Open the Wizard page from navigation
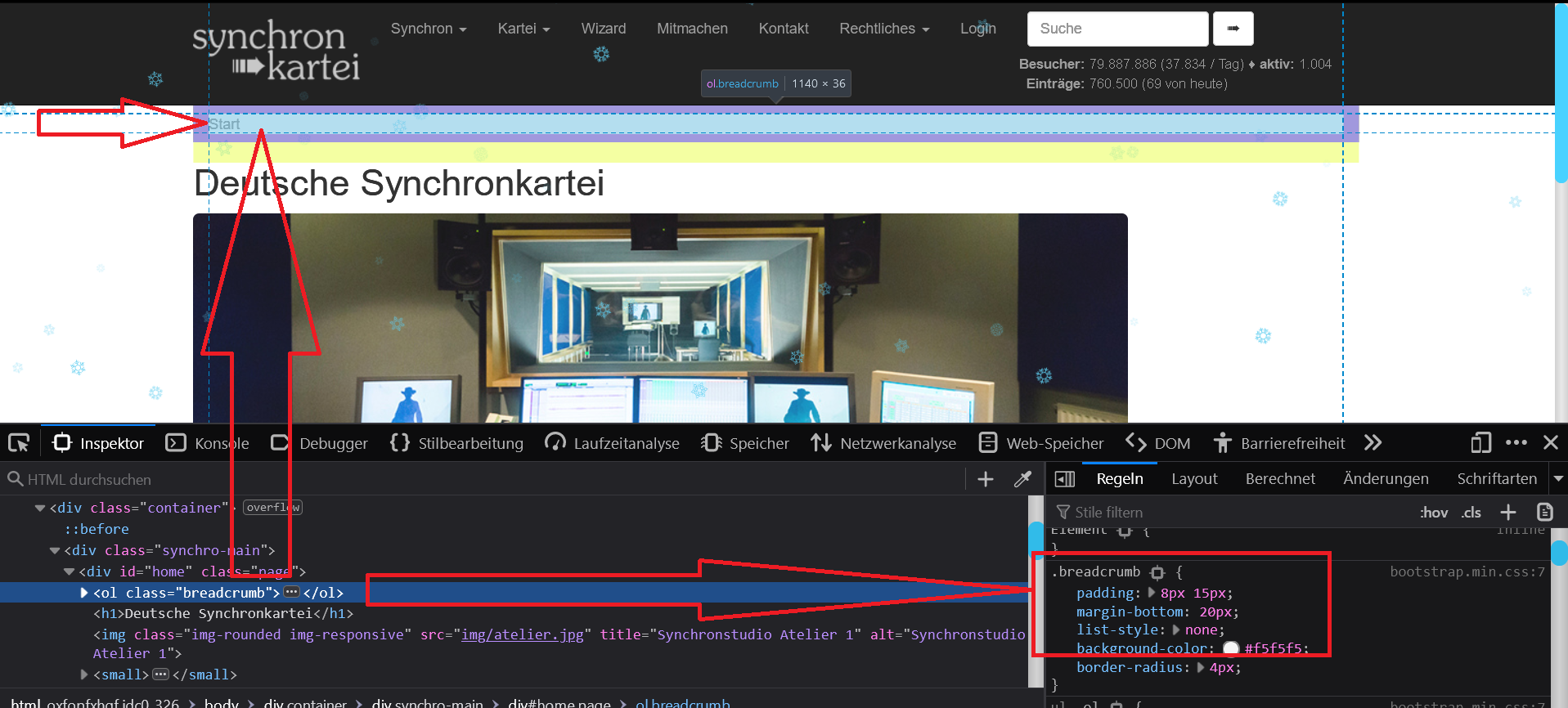 click(604, 29)
